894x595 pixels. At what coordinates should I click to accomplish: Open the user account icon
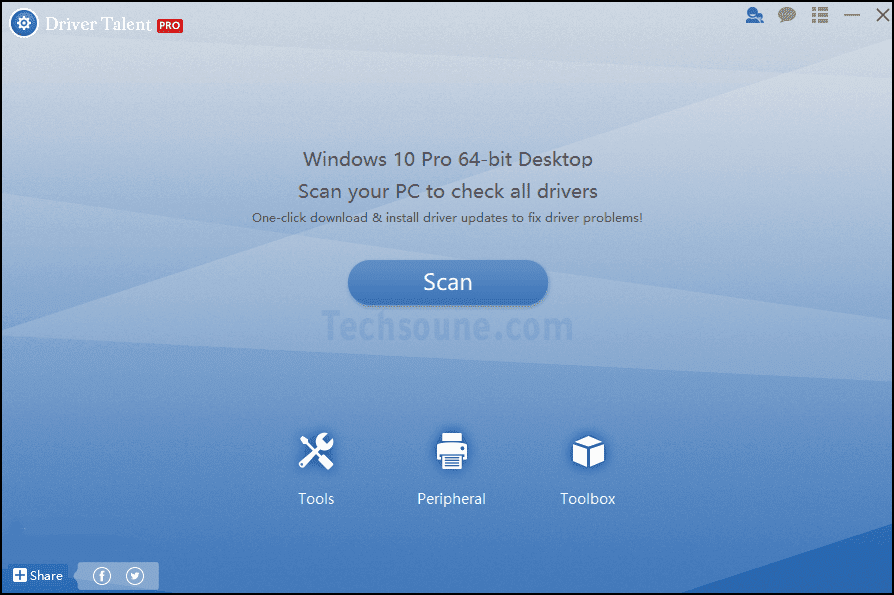click(x=754, y=15)
